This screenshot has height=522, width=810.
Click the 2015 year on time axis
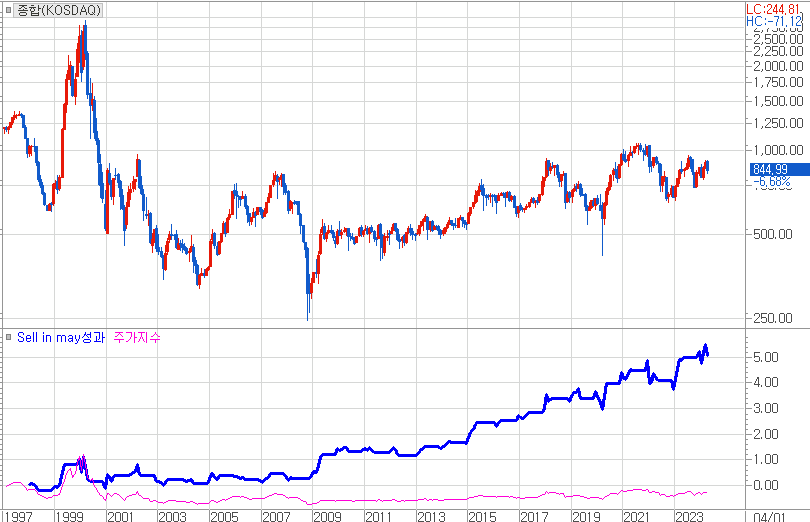point(481,515)
